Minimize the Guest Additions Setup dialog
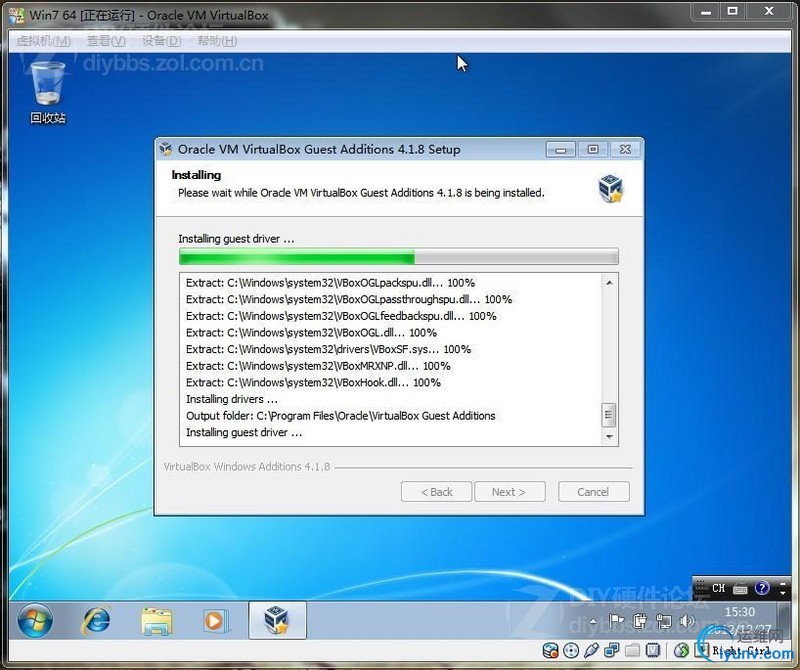This screenshot has height=670, width=800. tap(561, 150)
